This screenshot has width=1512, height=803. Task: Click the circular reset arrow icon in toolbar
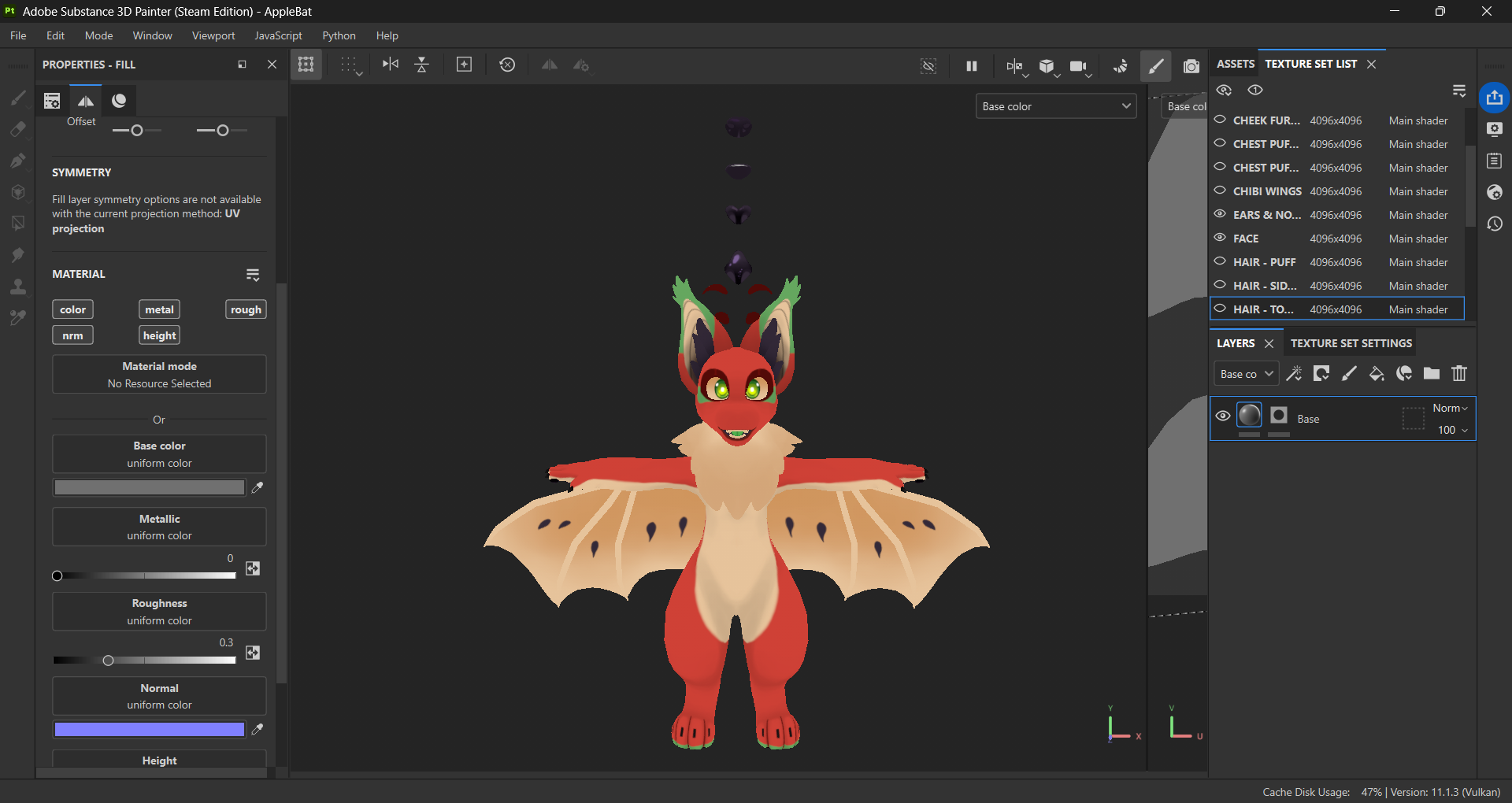pyautogui.click(x=507, y=65)
